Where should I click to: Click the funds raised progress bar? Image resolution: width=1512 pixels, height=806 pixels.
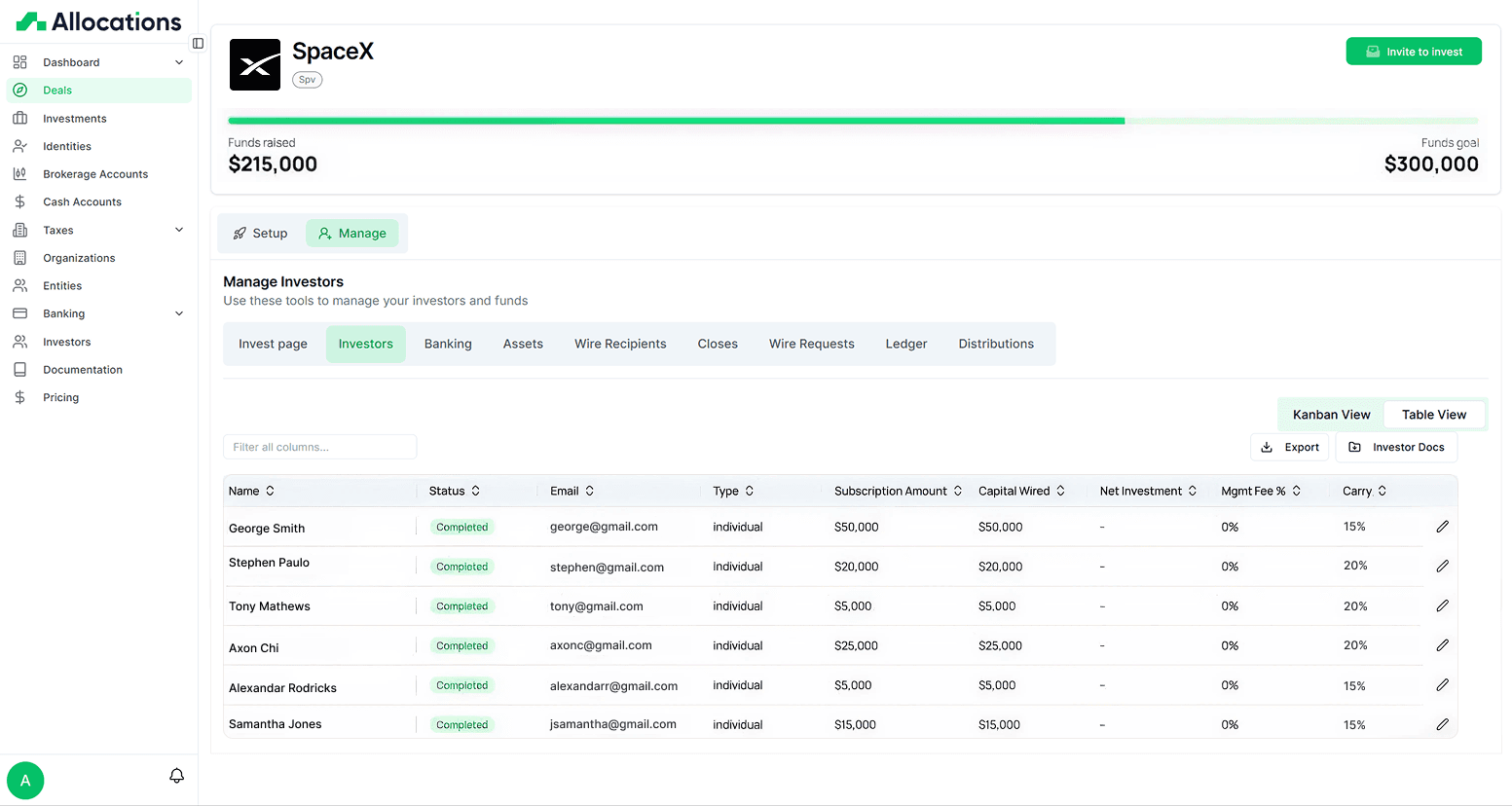[854, 120]
